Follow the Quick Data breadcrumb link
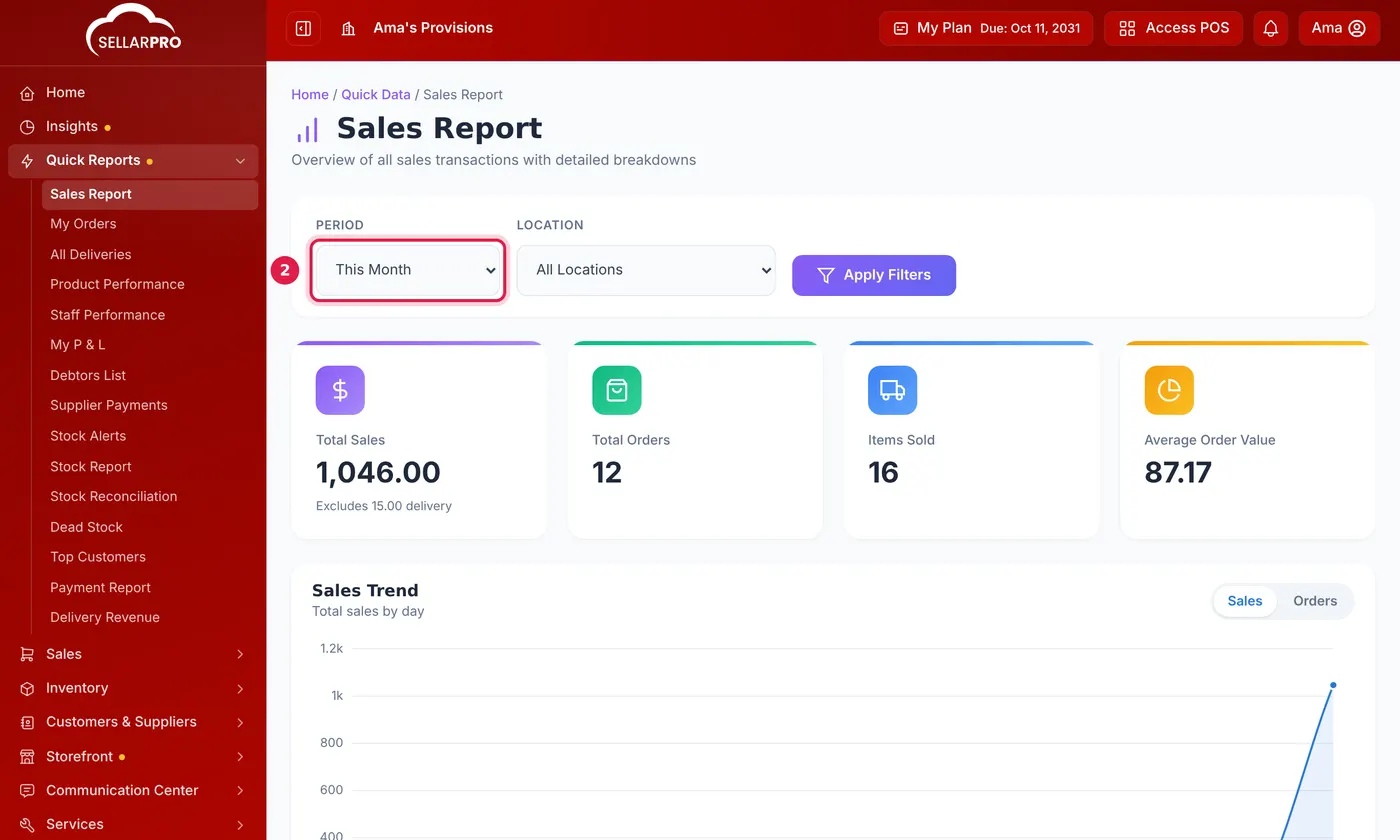The height and width of the screenshot is (840, 1400). 376,94
